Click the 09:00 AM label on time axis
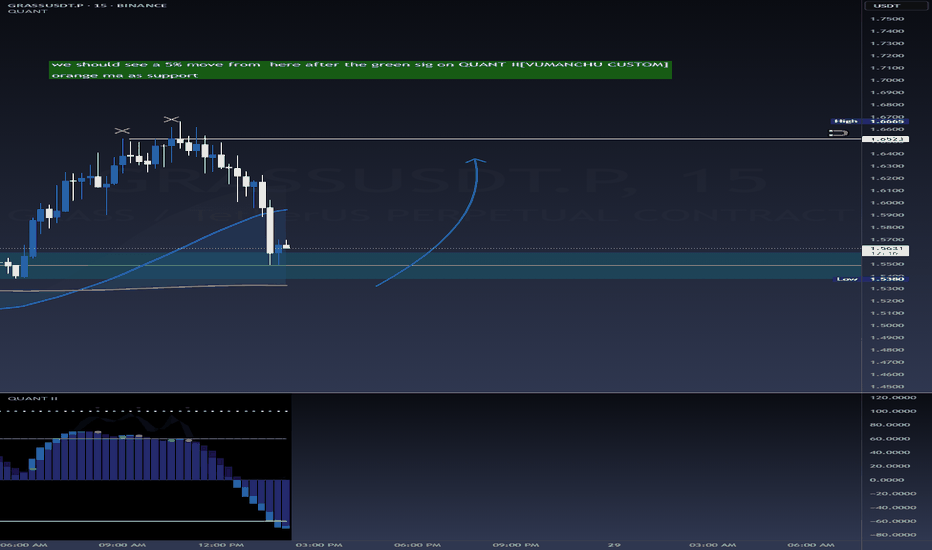 pyautogui.click(x=122, y=545)
